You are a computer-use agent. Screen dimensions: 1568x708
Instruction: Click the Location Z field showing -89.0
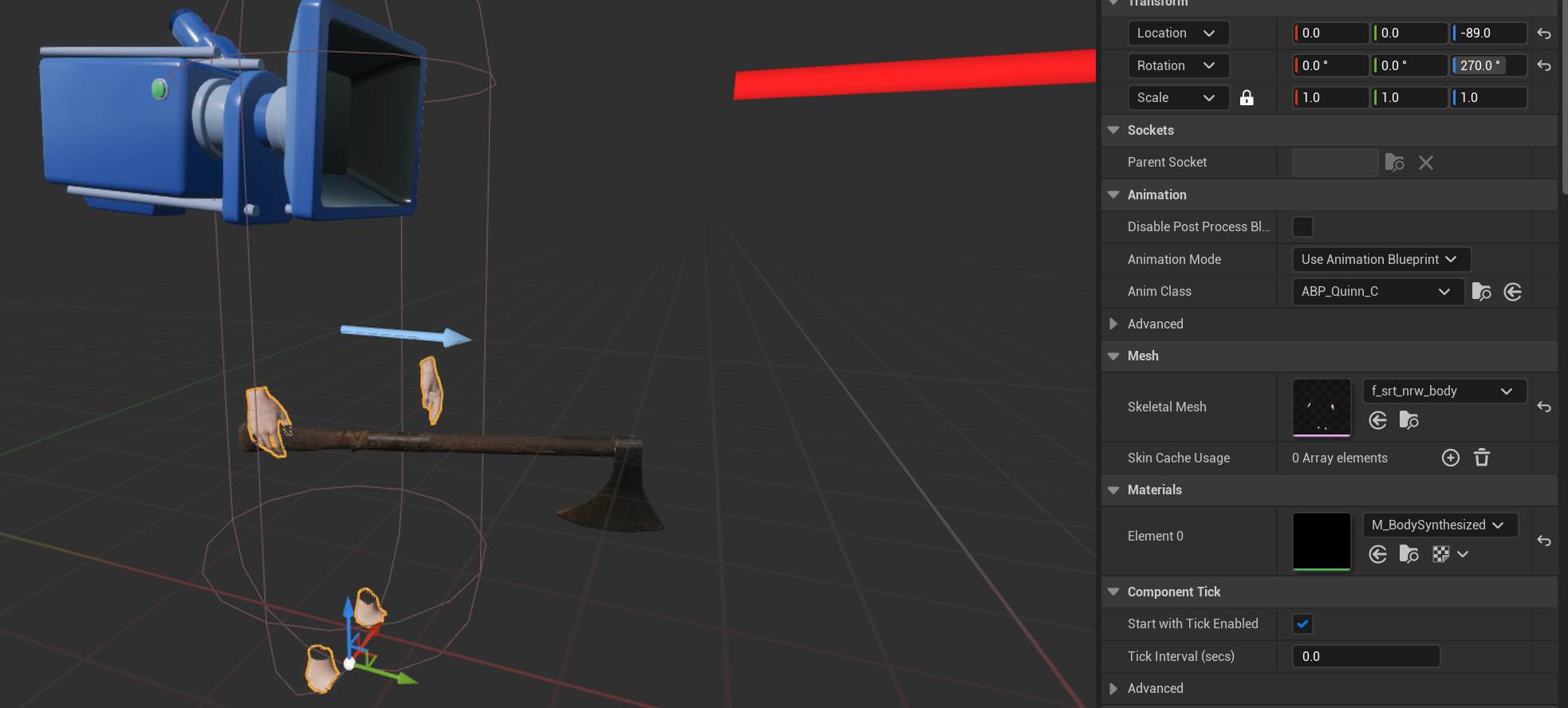1489,33
